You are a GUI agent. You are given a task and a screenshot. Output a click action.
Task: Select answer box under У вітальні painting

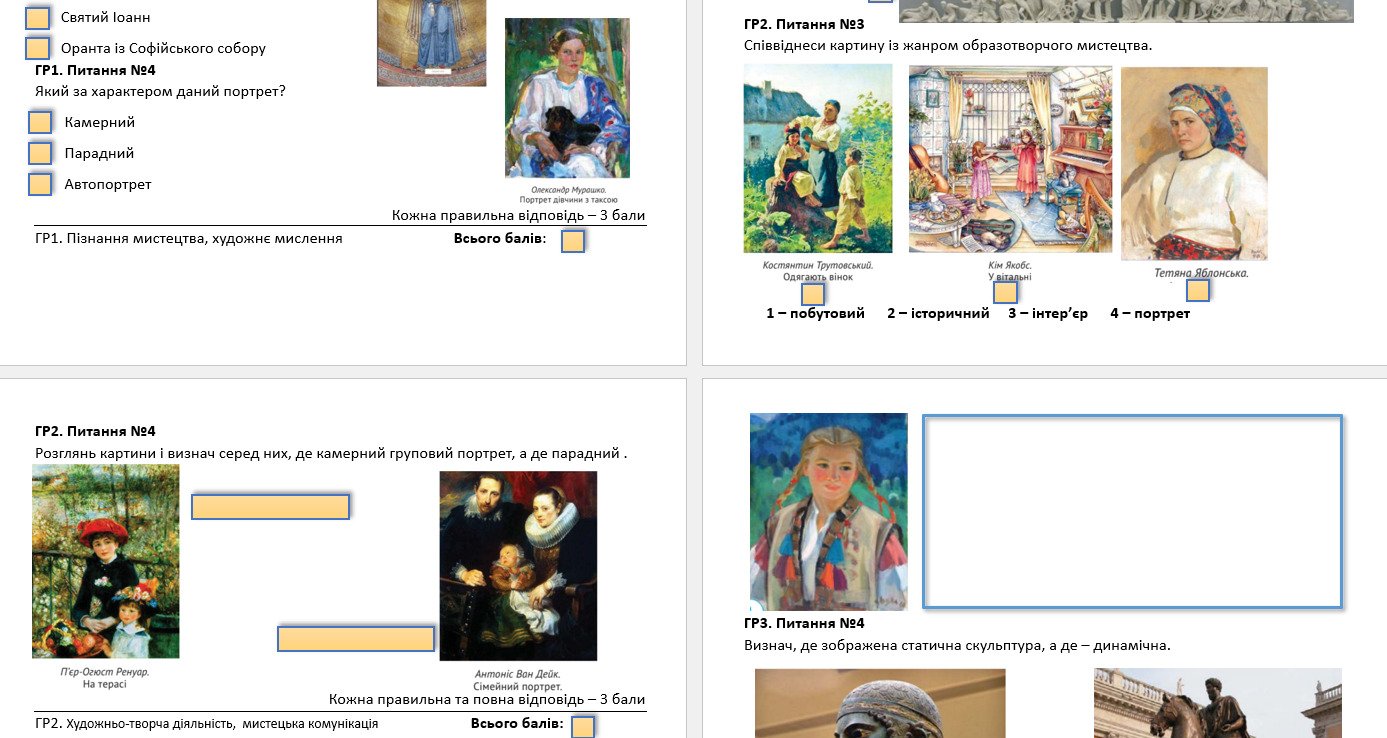tap(1005, 292)
